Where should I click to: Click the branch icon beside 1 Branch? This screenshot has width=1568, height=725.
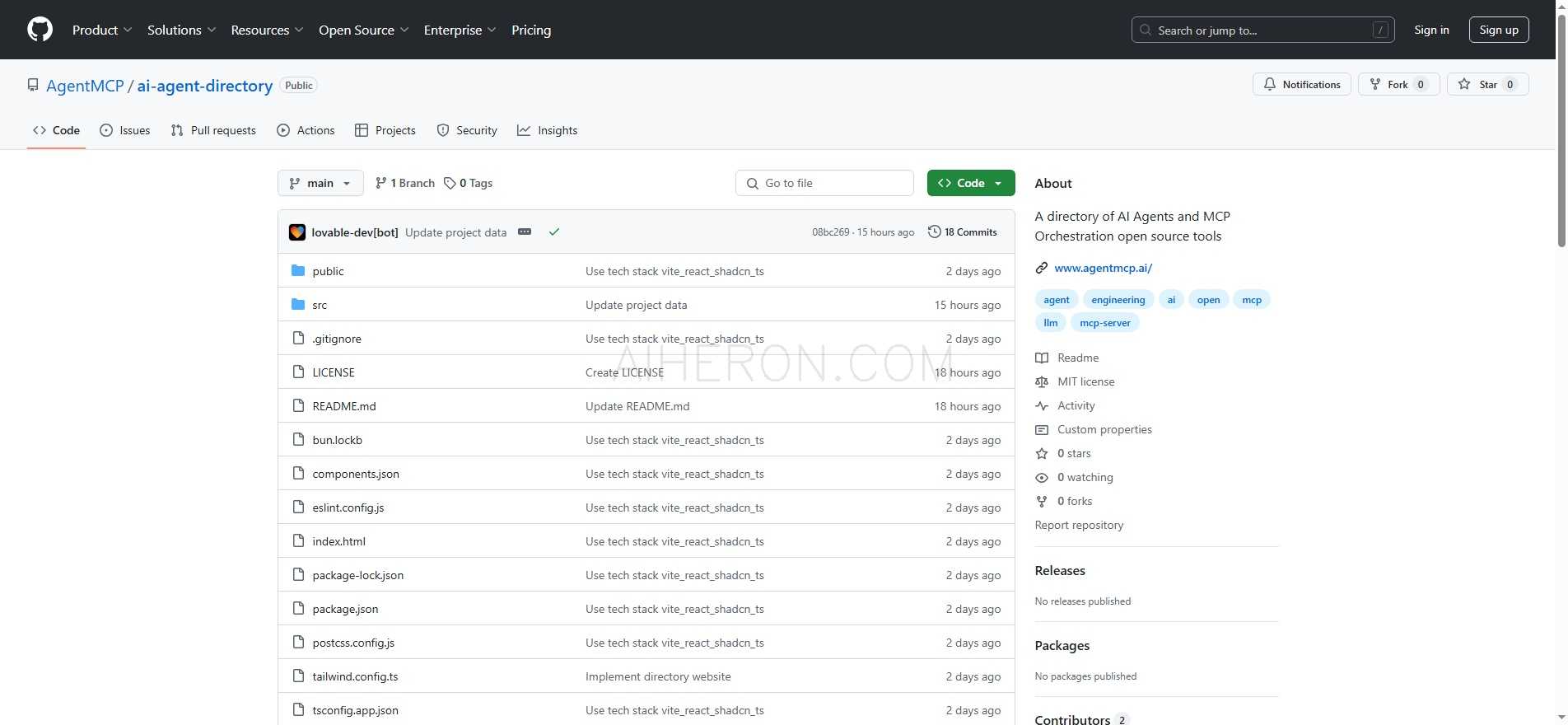tap(380, 183)
